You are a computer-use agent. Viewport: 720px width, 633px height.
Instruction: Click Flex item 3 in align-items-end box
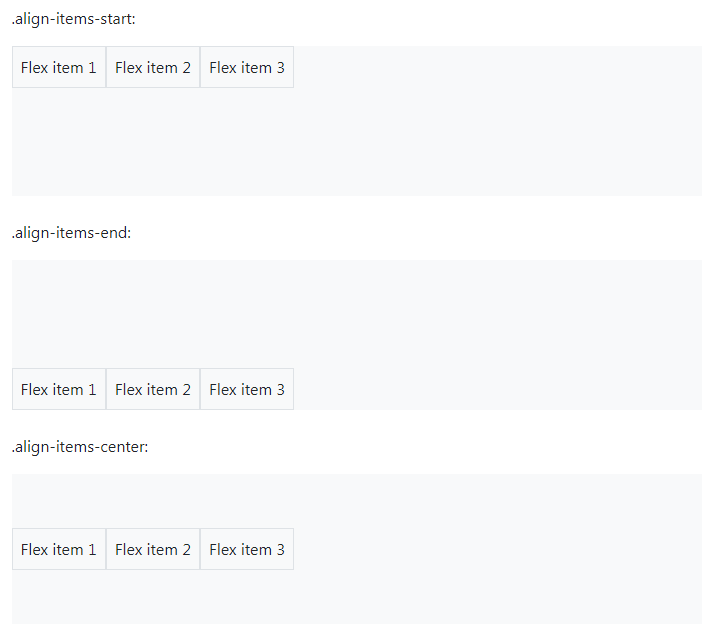coord(247,389)
